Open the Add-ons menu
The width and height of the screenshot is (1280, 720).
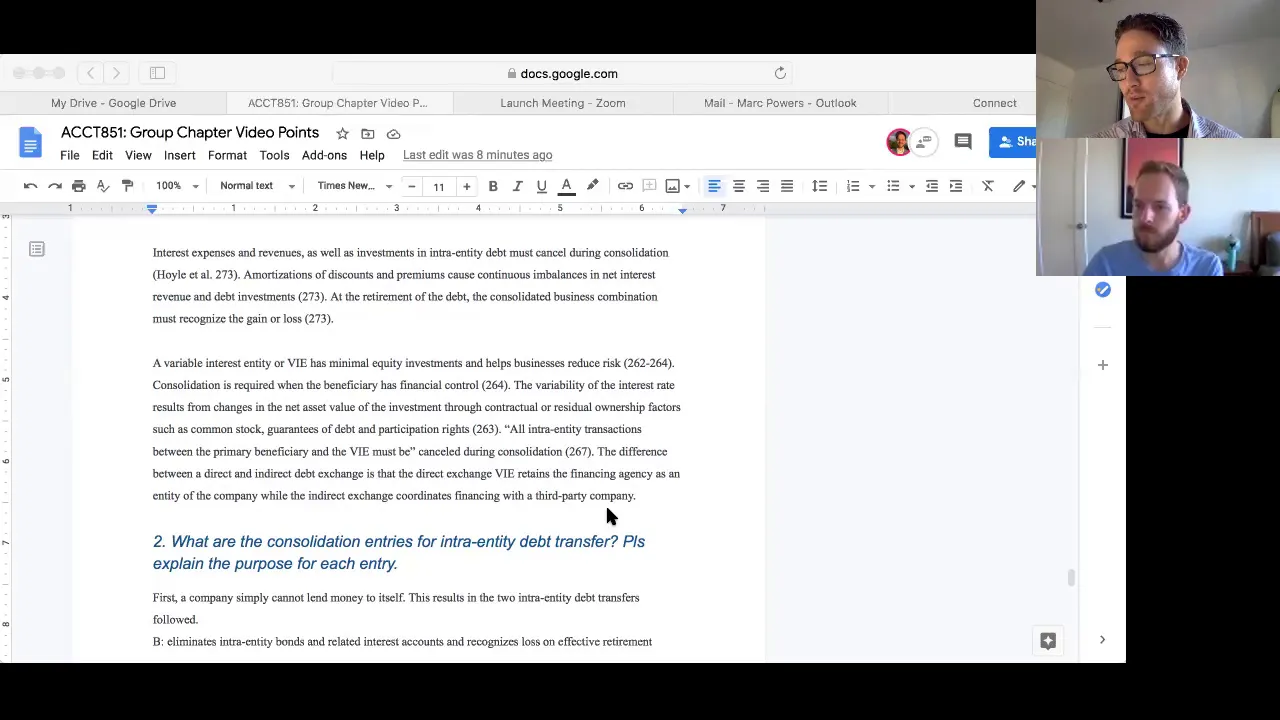point(324,155)
